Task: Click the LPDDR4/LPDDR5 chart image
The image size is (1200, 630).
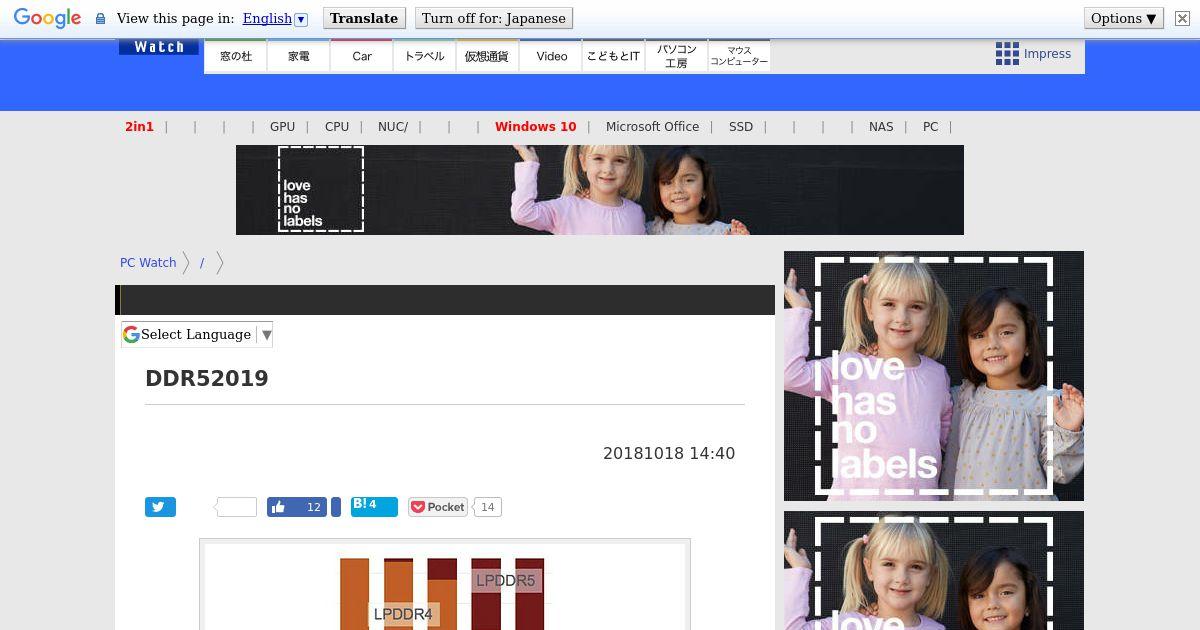Action: (445, 585)
